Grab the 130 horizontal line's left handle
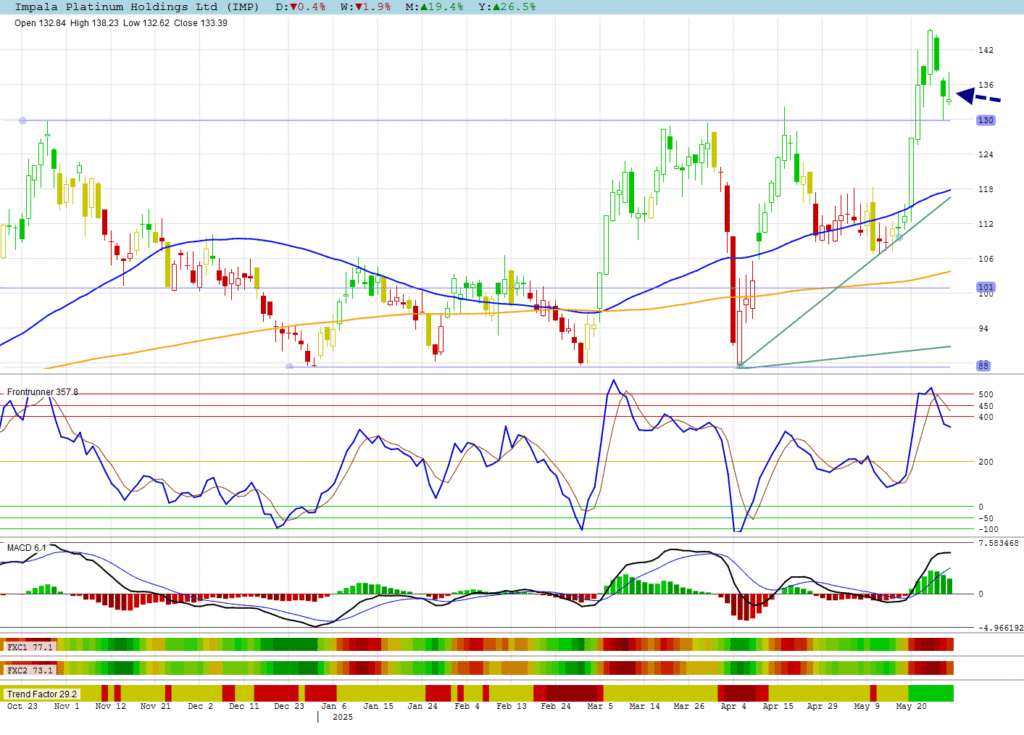This screenshot has width=1024, height=735. [23, 120]
